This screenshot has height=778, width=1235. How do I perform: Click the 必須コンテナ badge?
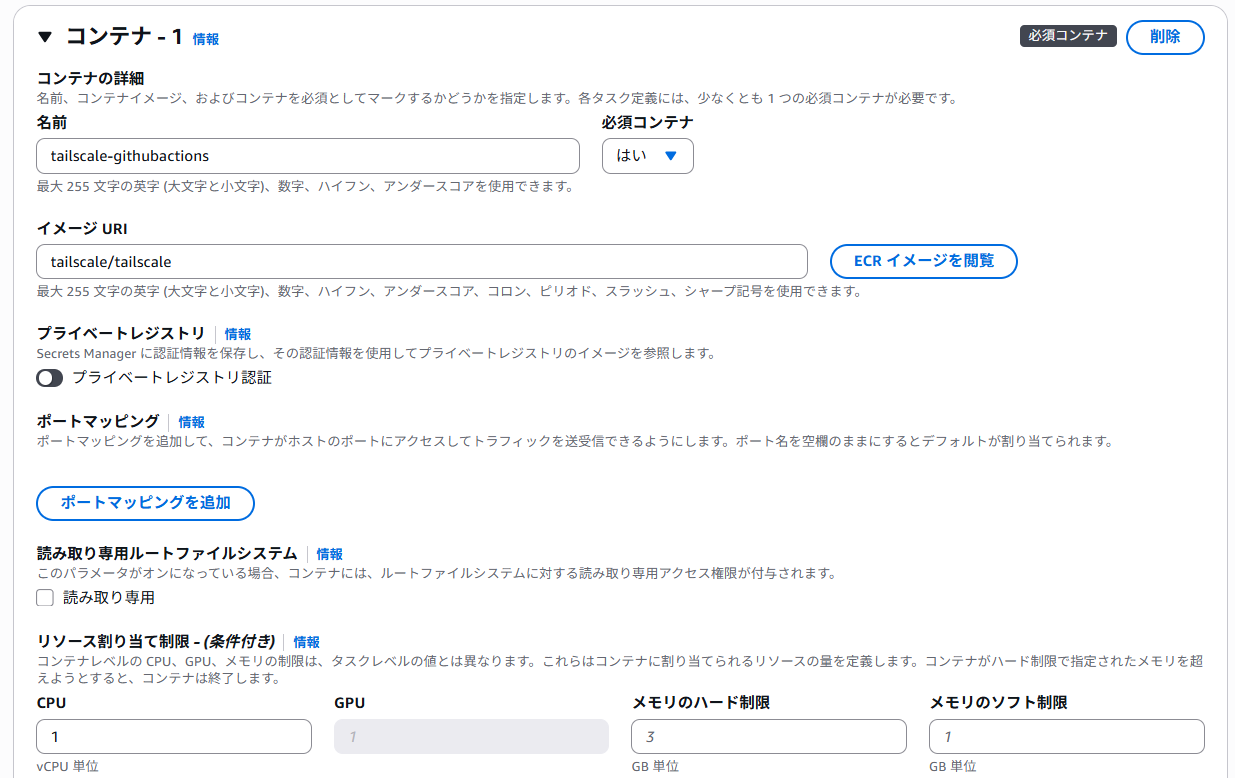pyautogui.click(x=1068, y=34)
